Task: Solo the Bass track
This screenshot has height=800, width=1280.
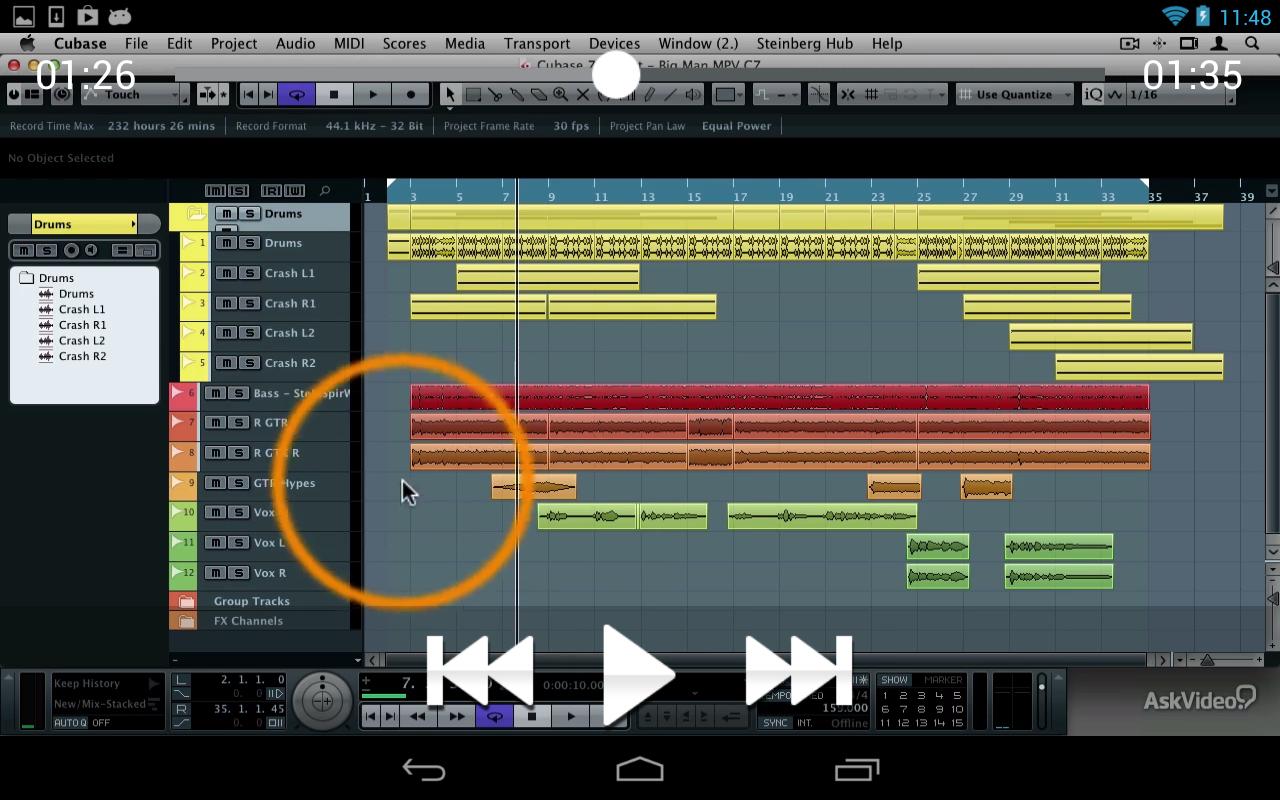Action: (239, 393)
